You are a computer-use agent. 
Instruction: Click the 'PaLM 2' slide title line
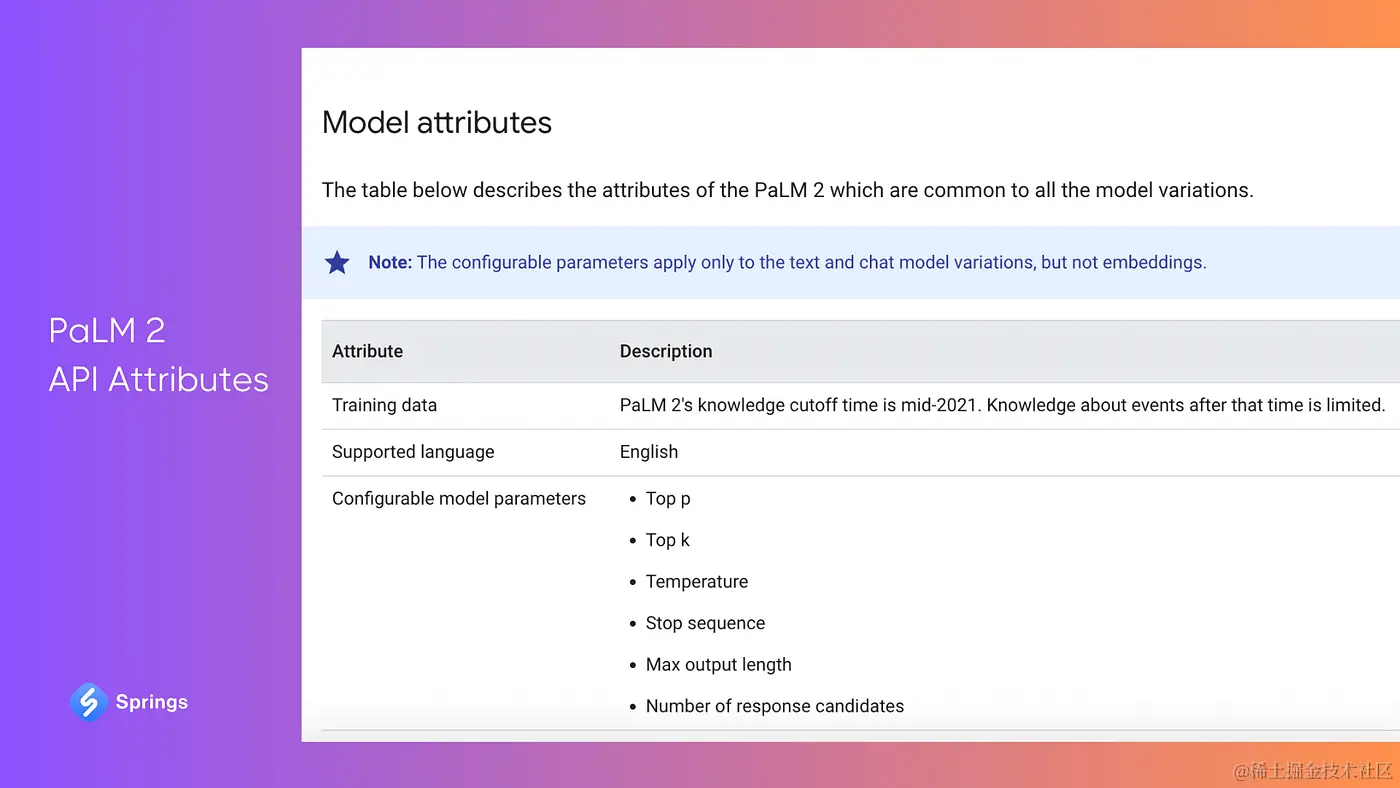tap(107, 330)
